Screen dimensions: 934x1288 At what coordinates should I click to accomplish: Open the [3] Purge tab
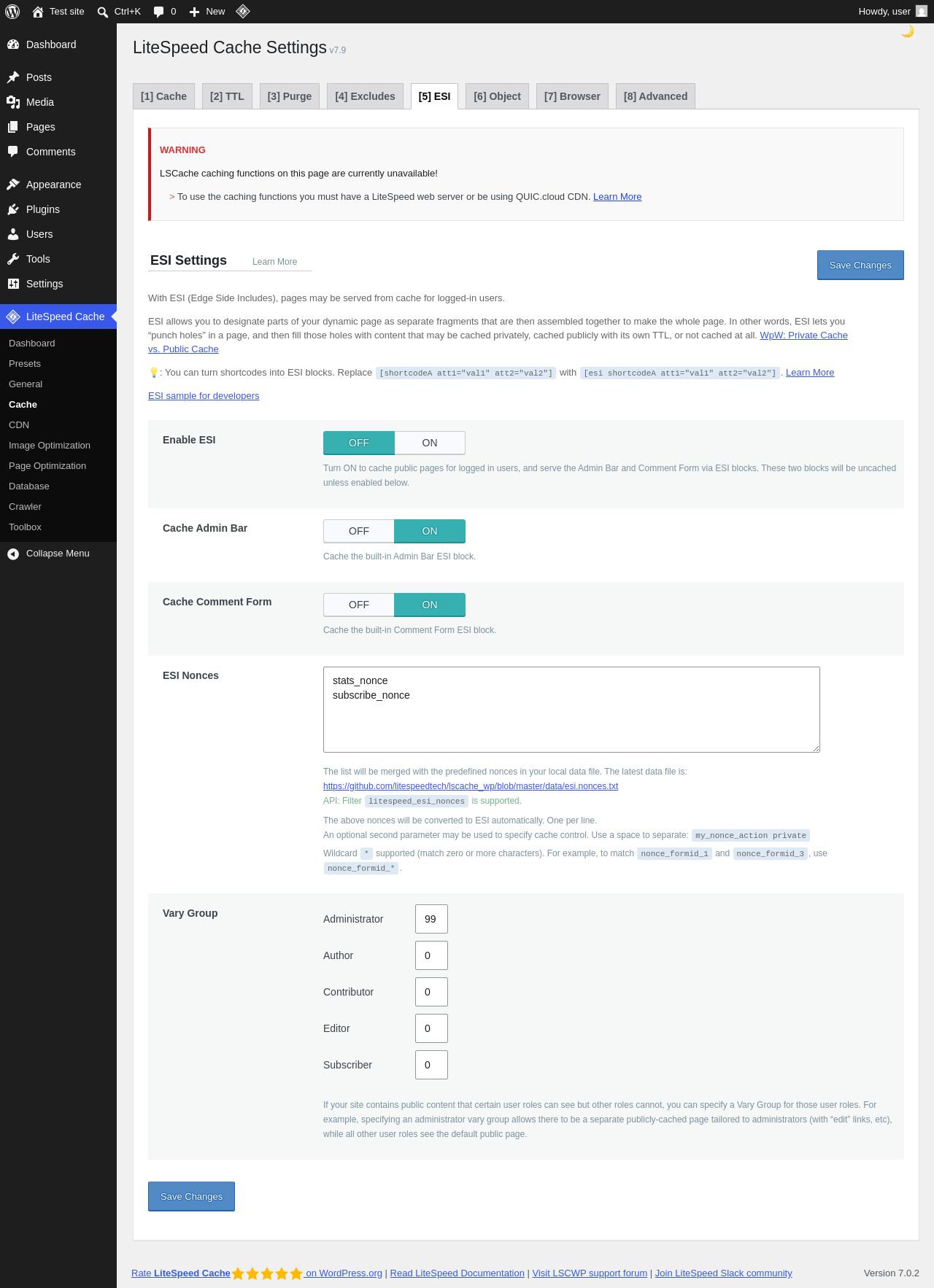290,96
